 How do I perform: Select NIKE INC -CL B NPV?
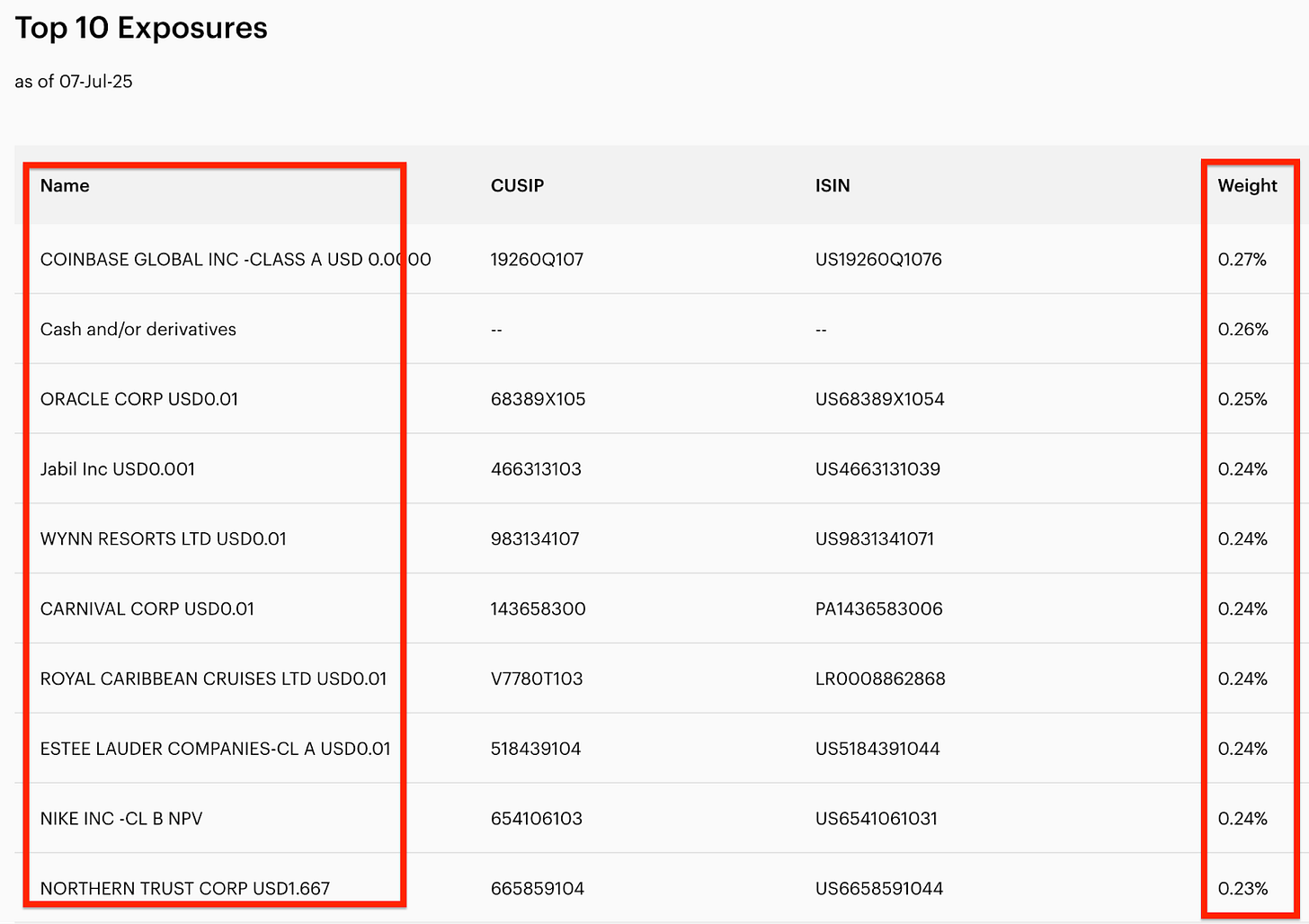pyautogui.click(x=121, y=819)
